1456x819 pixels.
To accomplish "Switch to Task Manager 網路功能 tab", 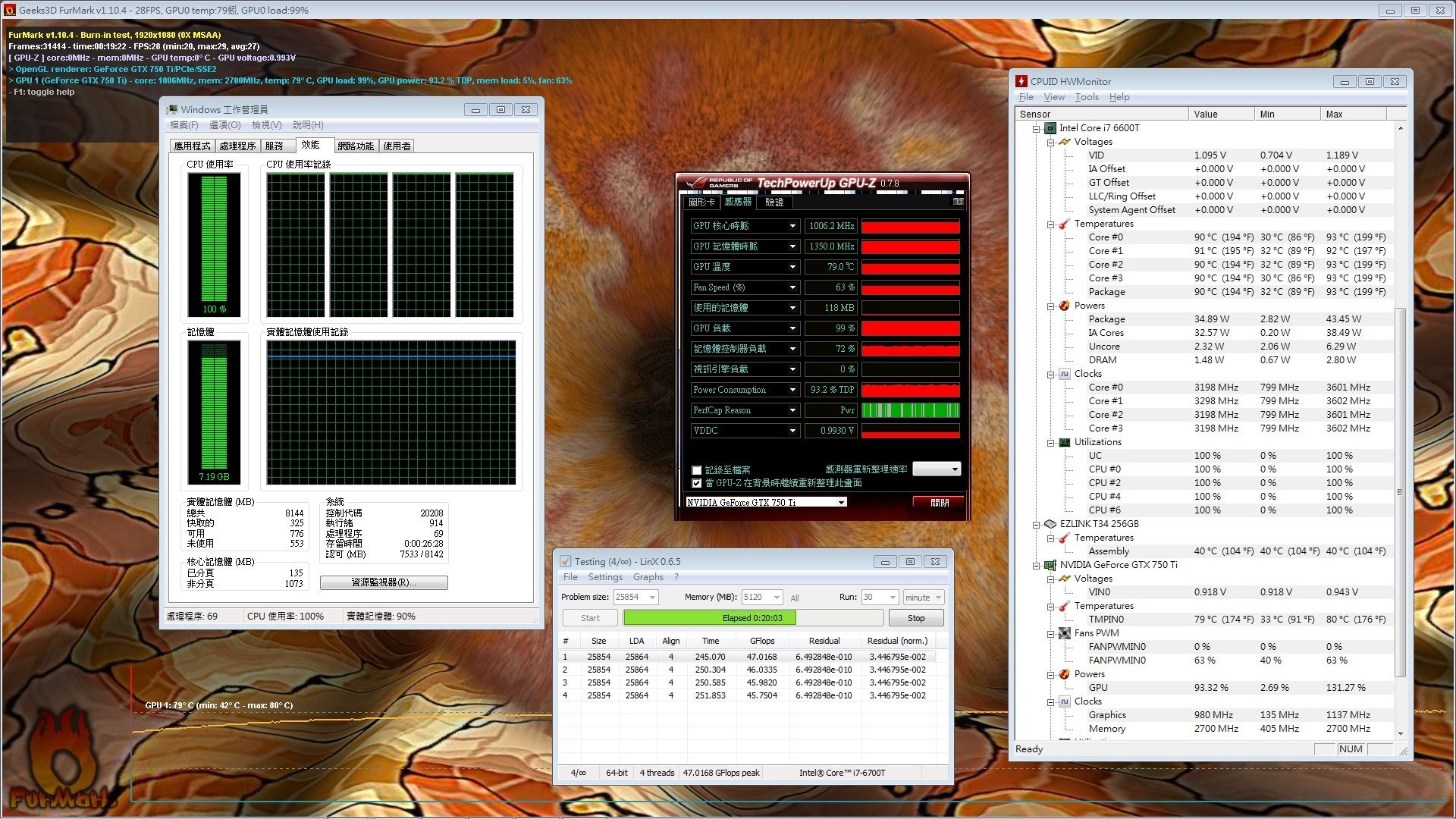I will (356, 146).
